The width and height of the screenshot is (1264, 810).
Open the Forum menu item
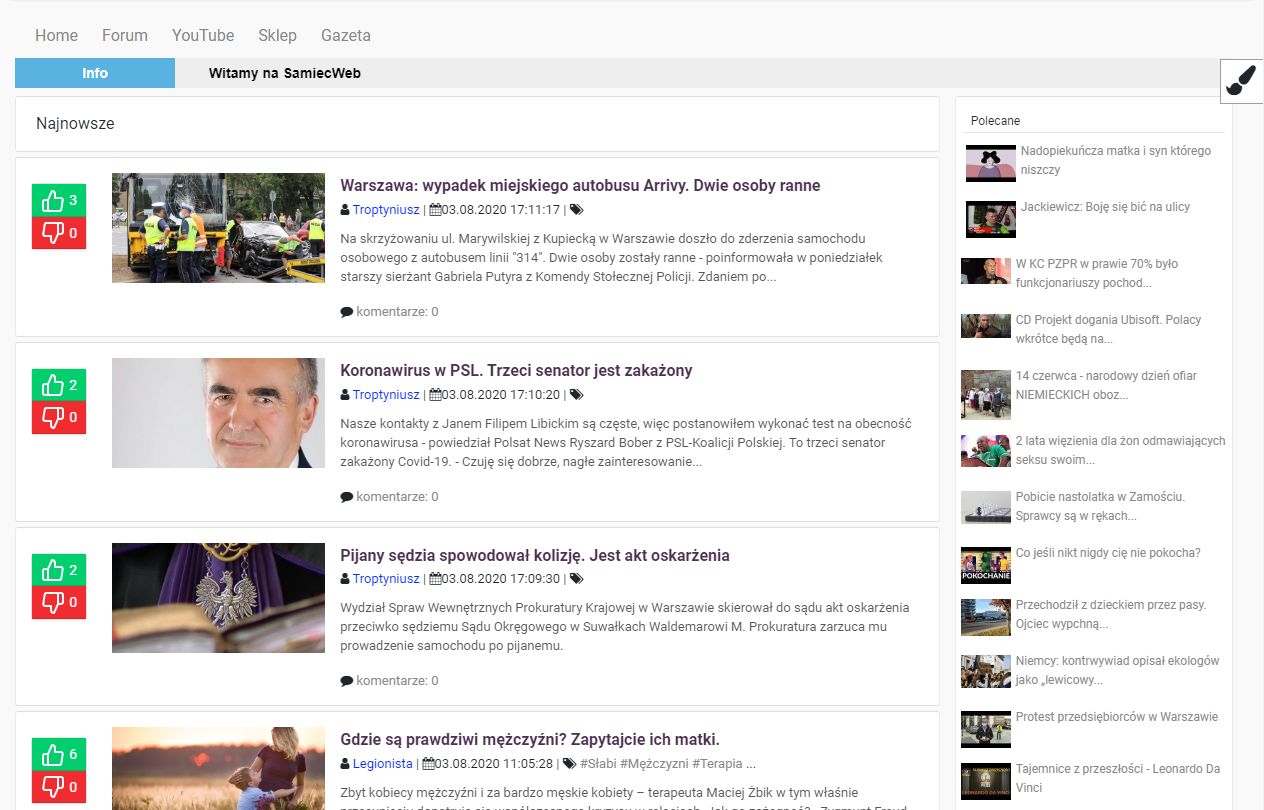tap(125, 35)
